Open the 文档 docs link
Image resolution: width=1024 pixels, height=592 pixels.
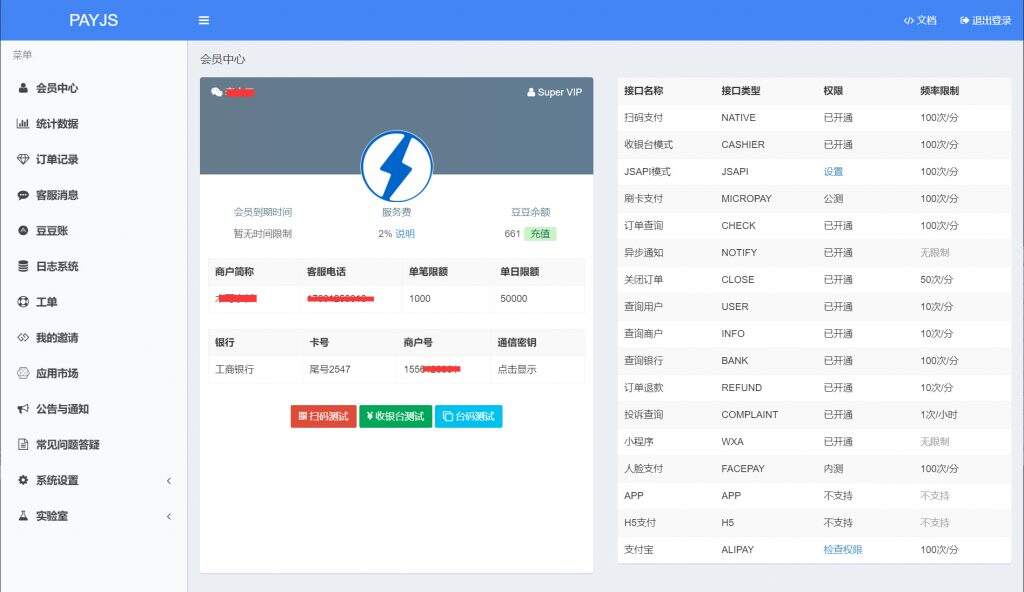tap(920, 20)
